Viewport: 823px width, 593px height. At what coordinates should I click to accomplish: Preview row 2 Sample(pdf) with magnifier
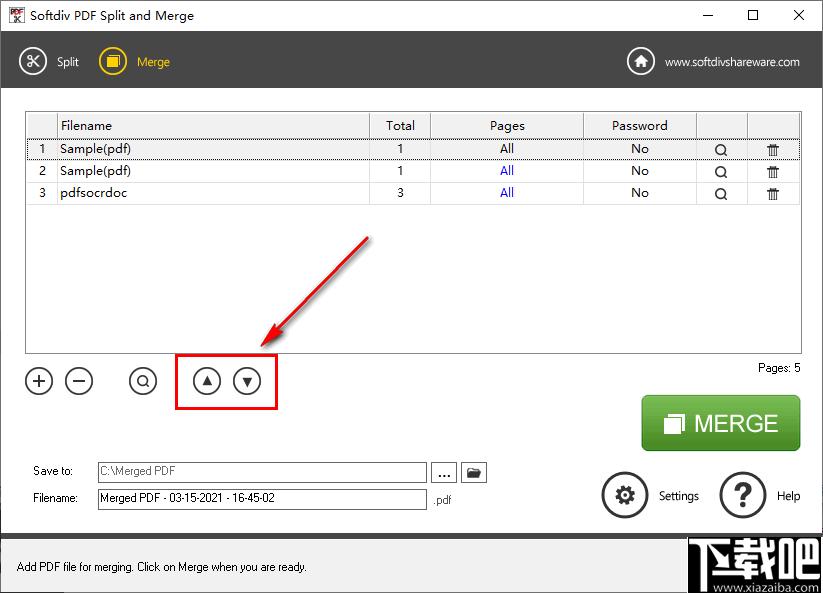click(721, 172)
